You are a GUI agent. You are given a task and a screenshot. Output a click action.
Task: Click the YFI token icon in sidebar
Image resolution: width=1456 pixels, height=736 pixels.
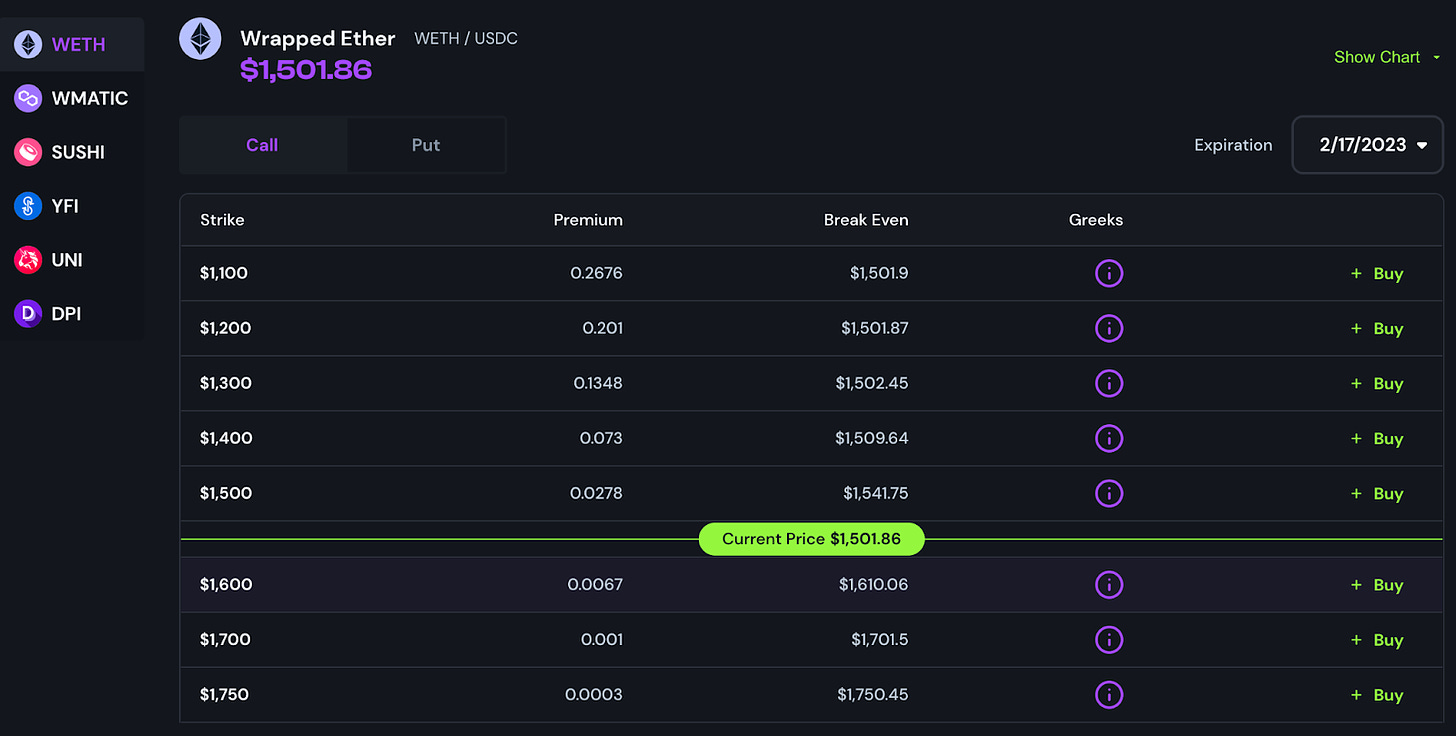tap(28, 206)
